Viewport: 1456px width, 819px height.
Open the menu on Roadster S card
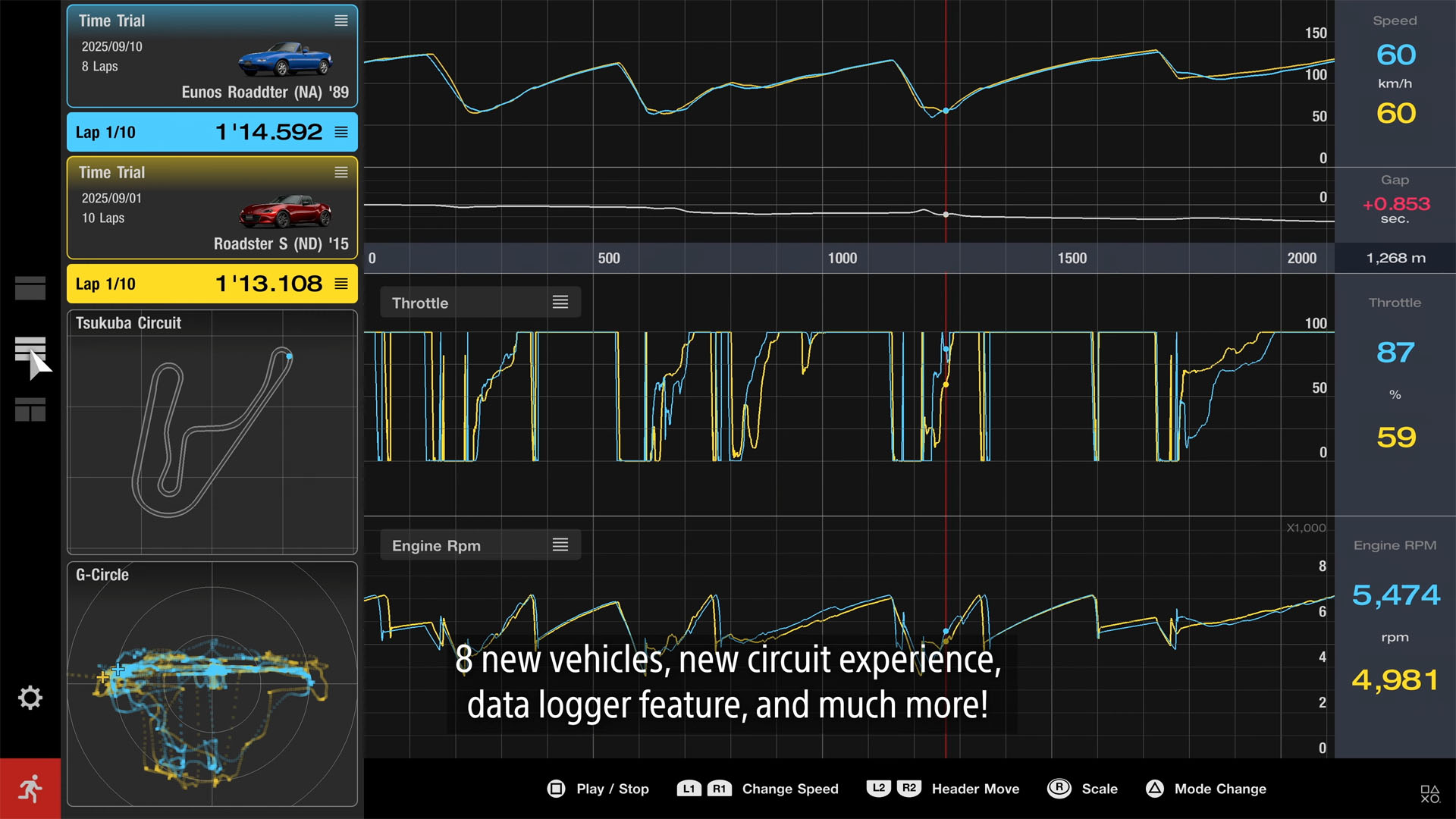pyautogui.click(x=341, y=173)
